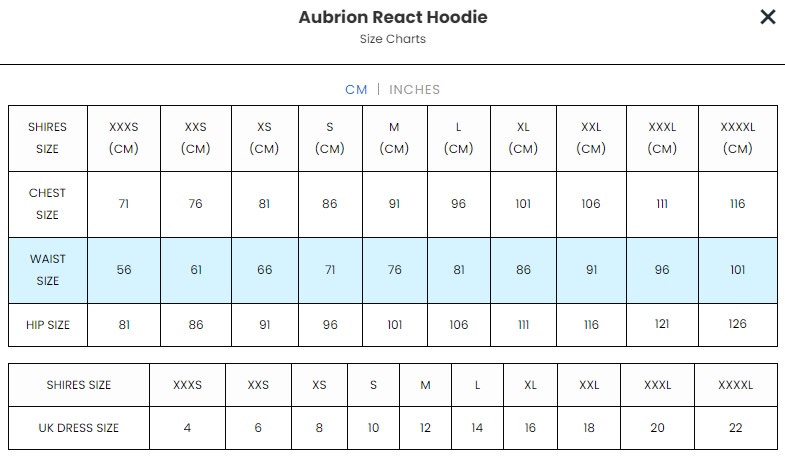This screenshot has height=465, width=785.
Task: Click UK dress size 12 cell
Action: (x=425, y=428)
